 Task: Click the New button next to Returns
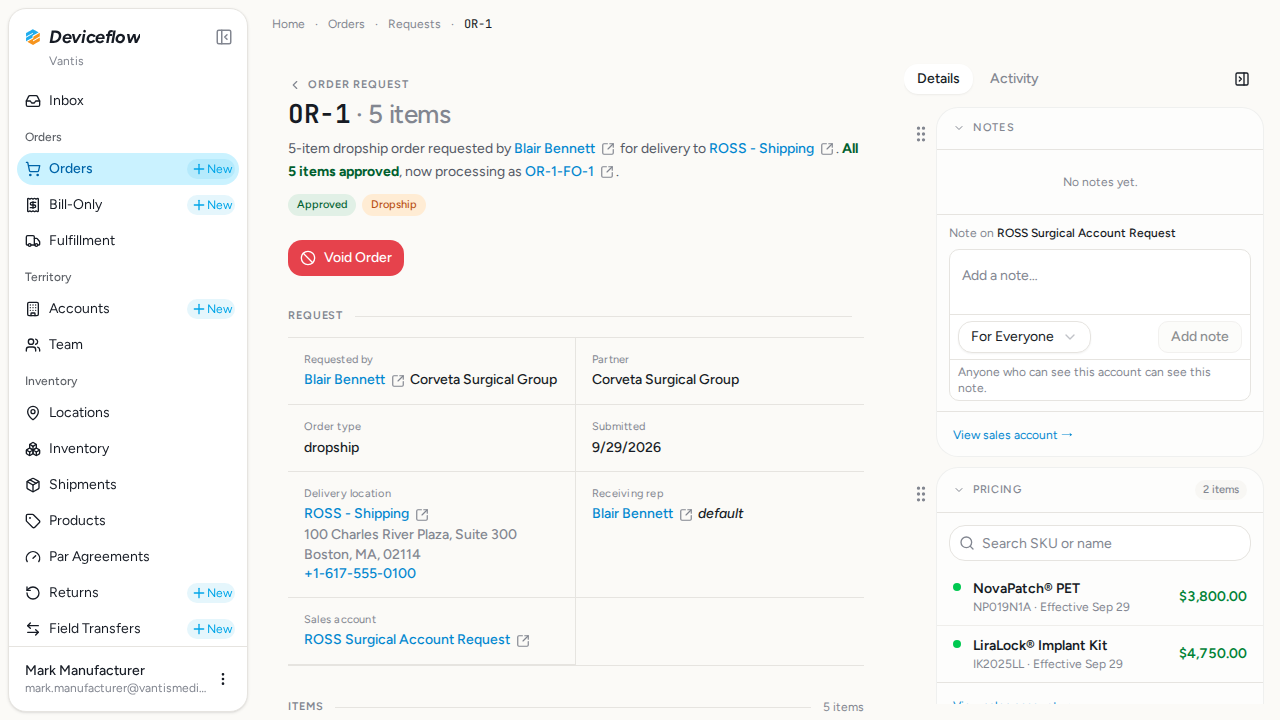pos(212,593)
